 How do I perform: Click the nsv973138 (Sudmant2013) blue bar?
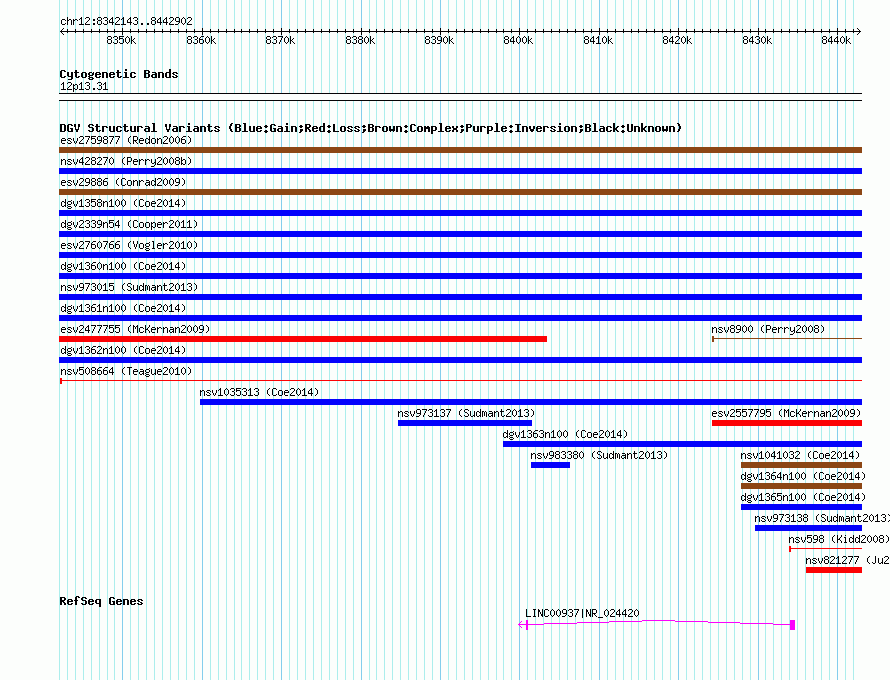808,528
